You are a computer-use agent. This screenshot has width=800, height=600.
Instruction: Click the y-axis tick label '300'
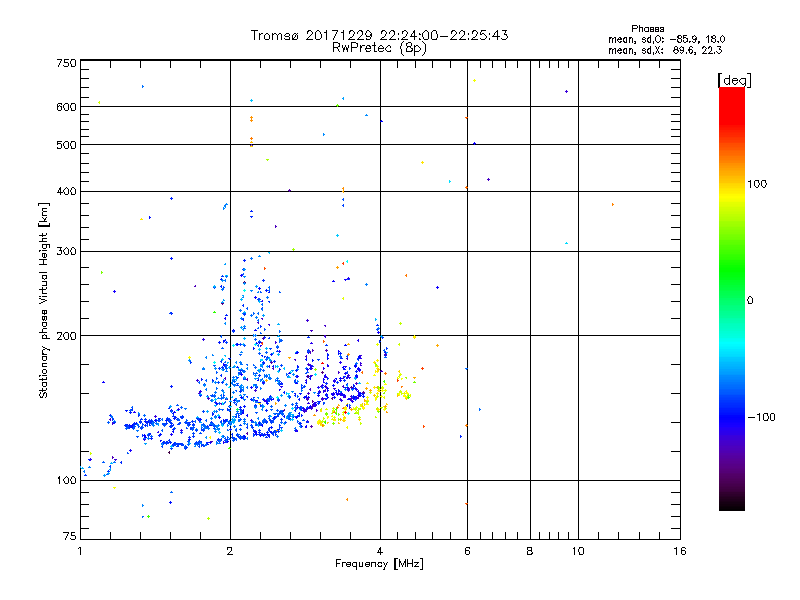pyautogui.click(x=66, y=251)
